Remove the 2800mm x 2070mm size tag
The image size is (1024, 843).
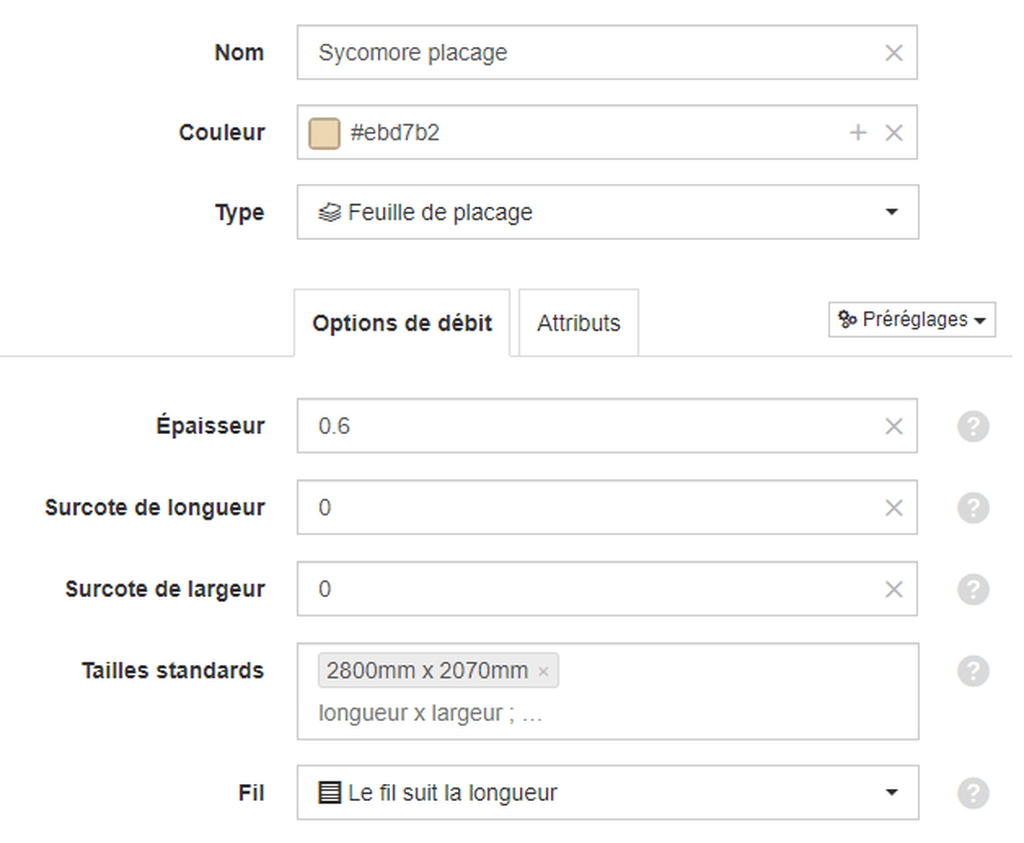(x=543, y=671)
